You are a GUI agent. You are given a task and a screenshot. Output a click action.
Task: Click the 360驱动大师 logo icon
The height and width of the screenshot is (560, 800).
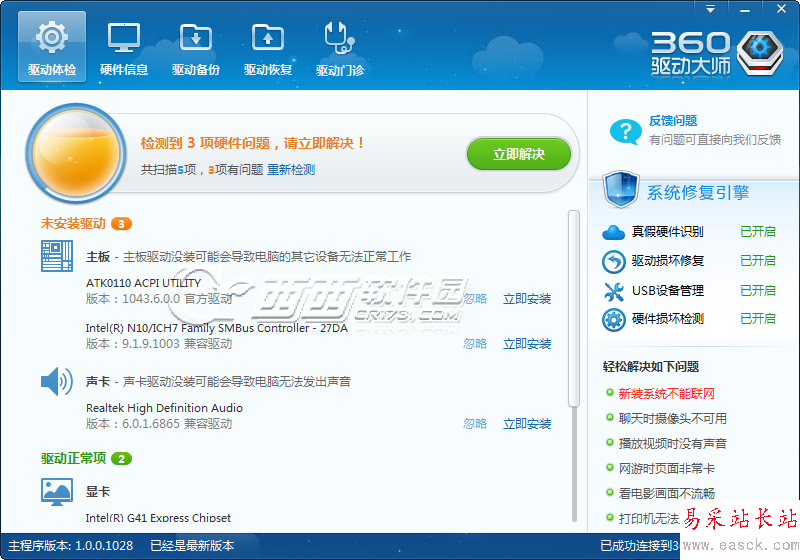click(x=760, y=53)
